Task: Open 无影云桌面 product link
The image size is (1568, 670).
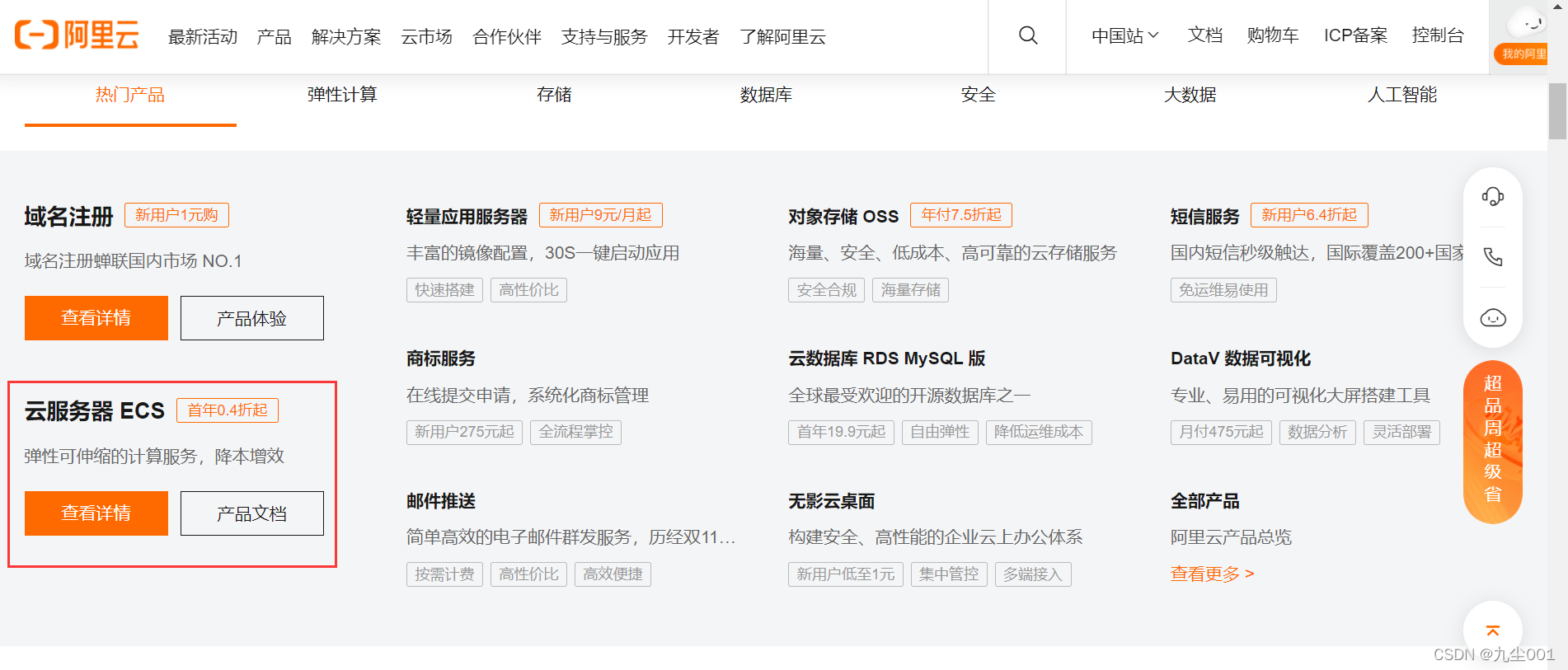Action: [832, 501]
